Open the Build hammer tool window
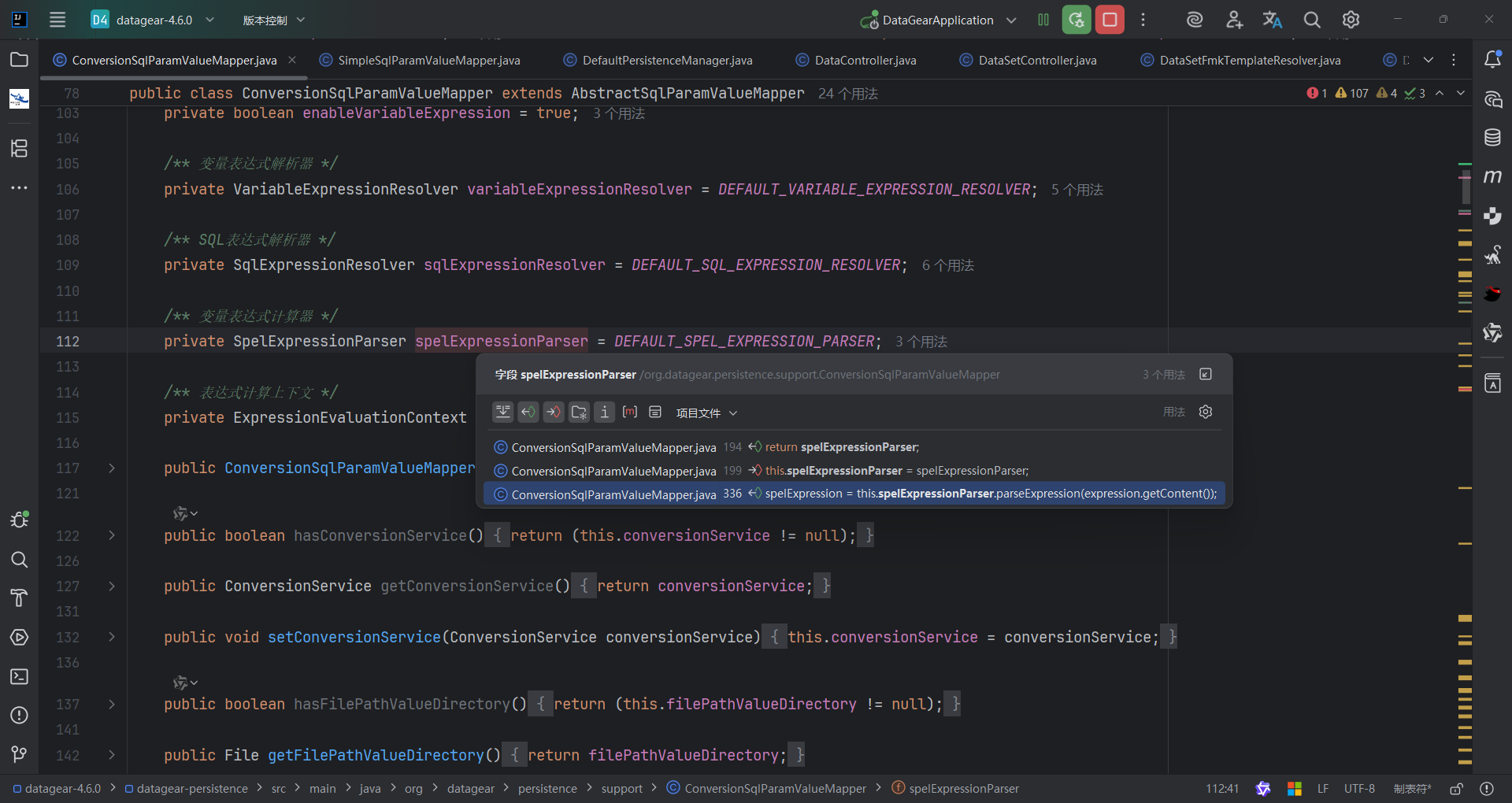 pyautogui.click(x=20, y=598)
